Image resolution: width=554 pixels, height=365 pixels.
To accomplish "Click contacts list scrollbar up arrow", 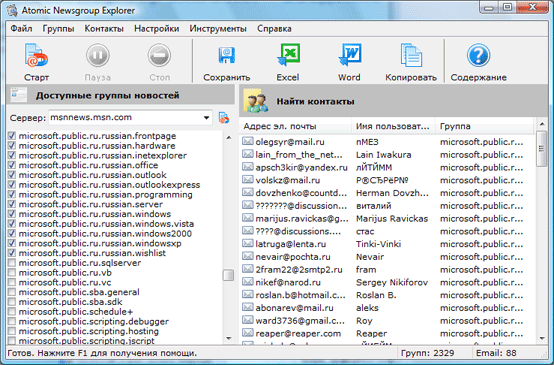I will 542,124.
